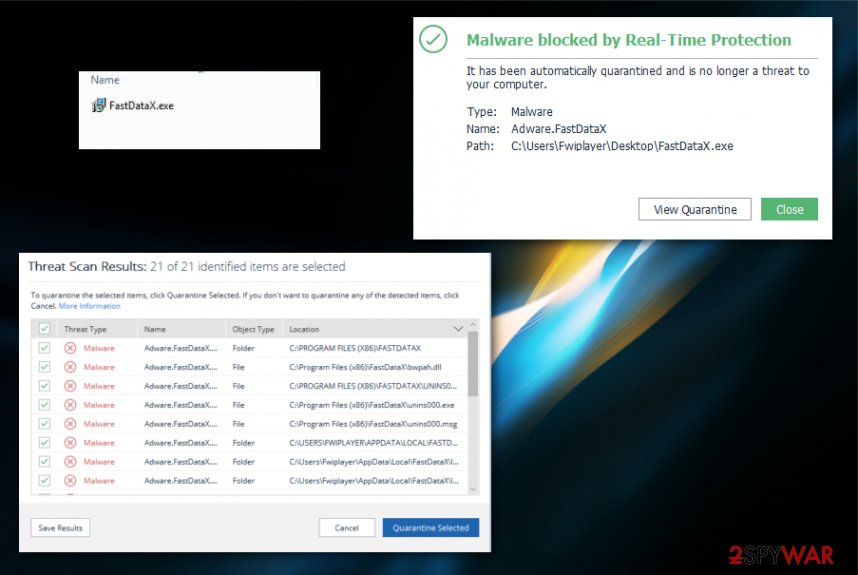Click the scrollbar down arrow in results
Image resolution: width=858 pixels, height=575 pixels.
click(x=473, y=490)
